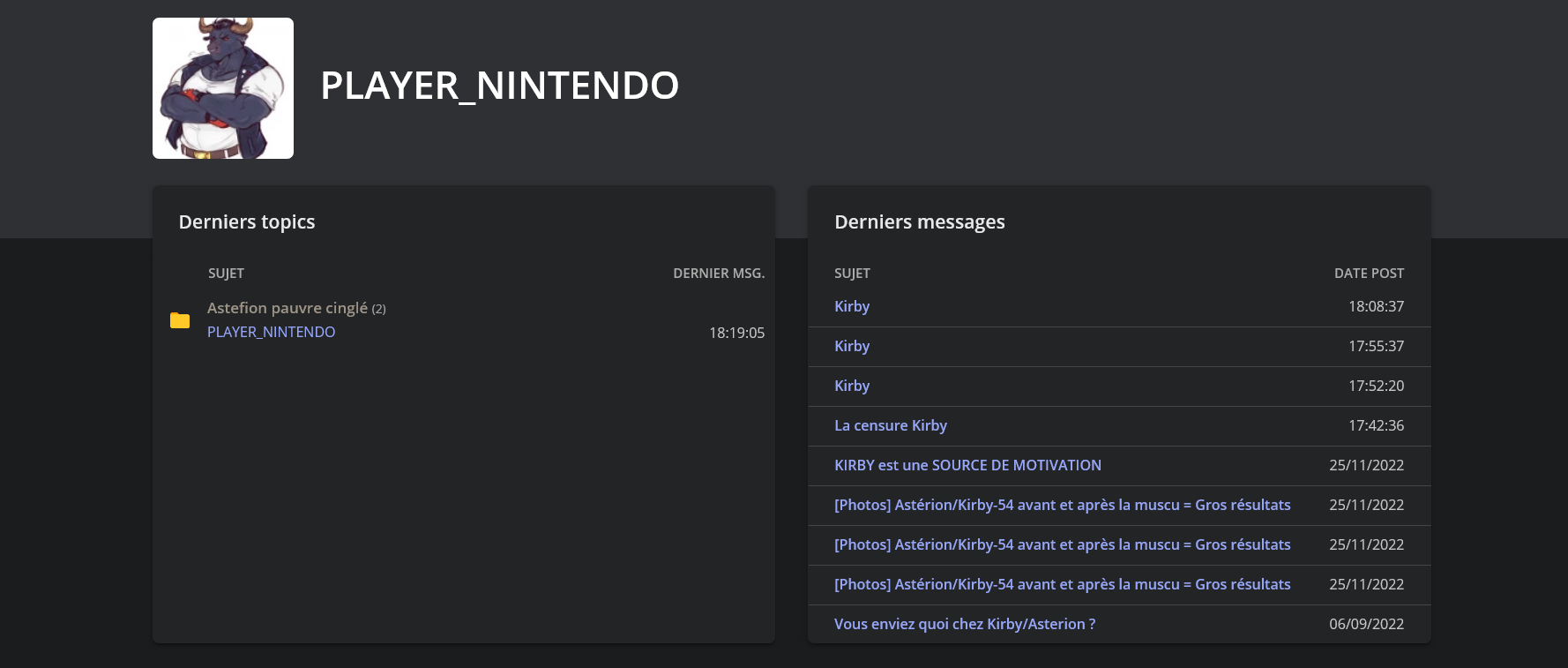Open the topic "Astefion pauvre cinglé"
The width and height of the screenshot is (1568, 668).
(287, 308)
